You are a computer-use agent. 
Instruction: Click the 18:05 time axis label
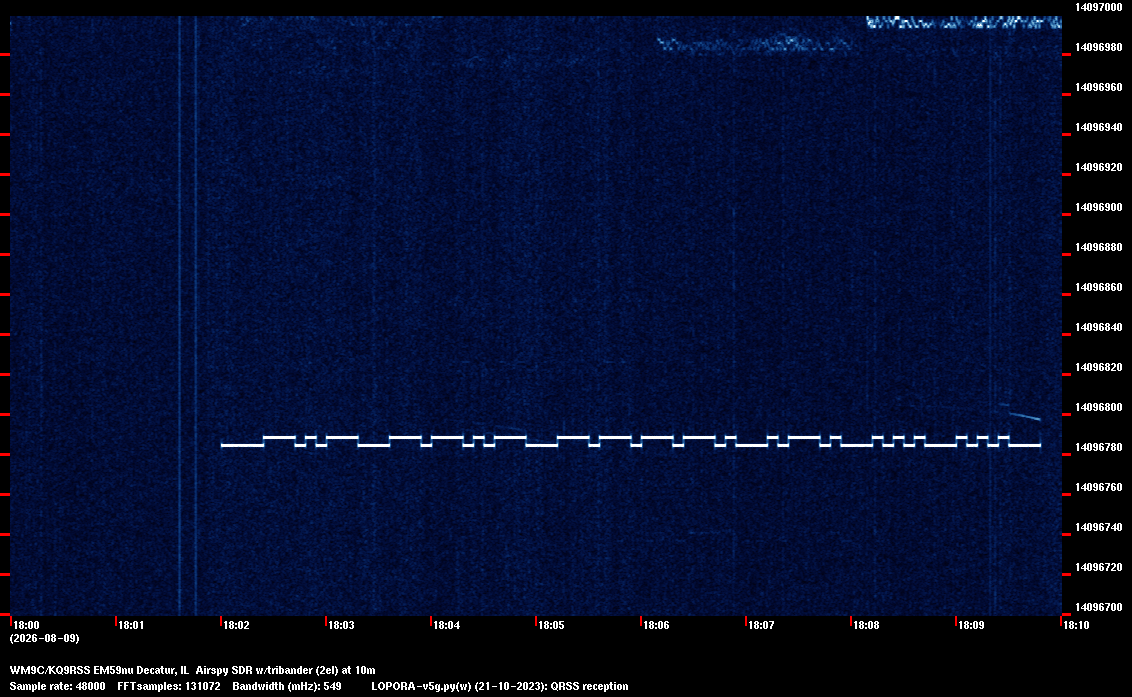552,625
